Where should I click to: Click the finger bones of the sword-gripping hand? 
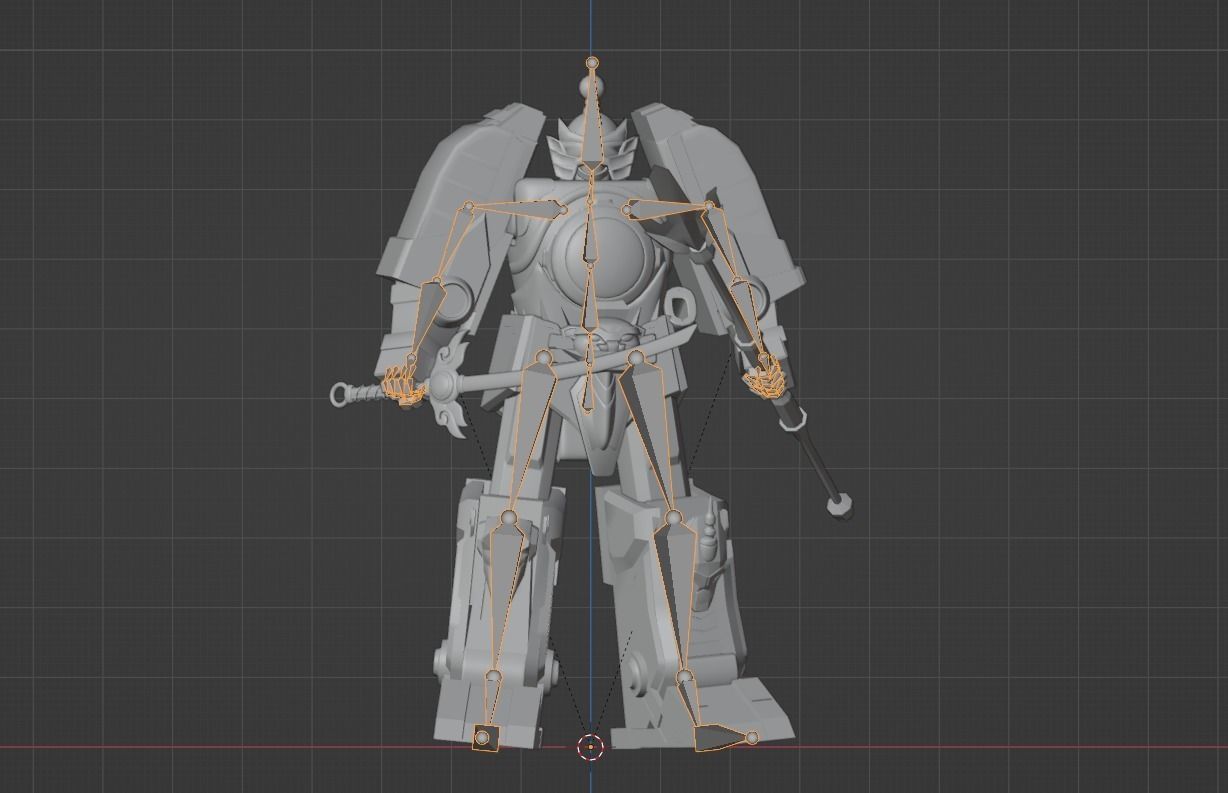pos(403,385)
